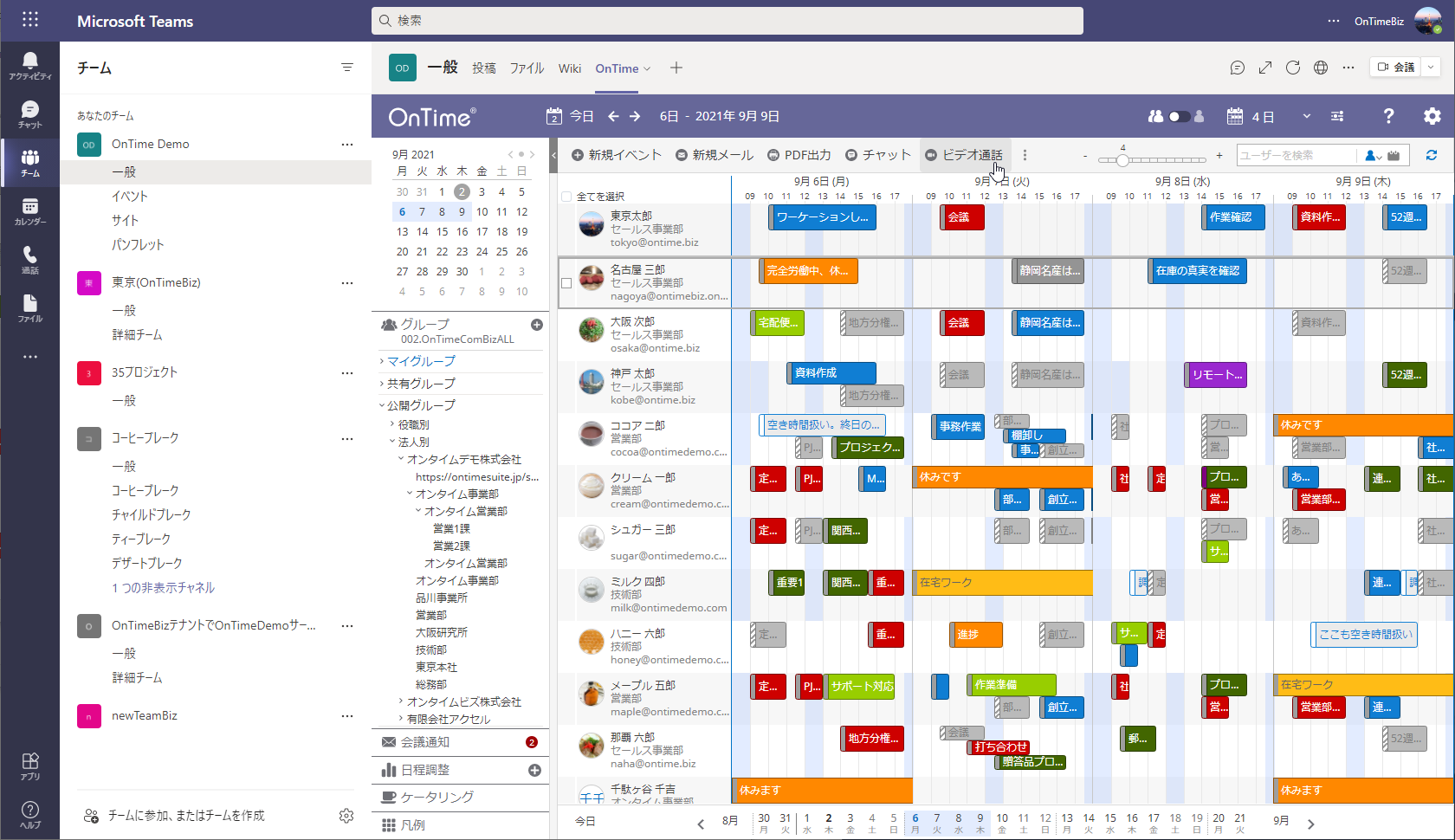
Task: Open the OnTime tab dropdown chevron
Action: (x=647, y=68)
